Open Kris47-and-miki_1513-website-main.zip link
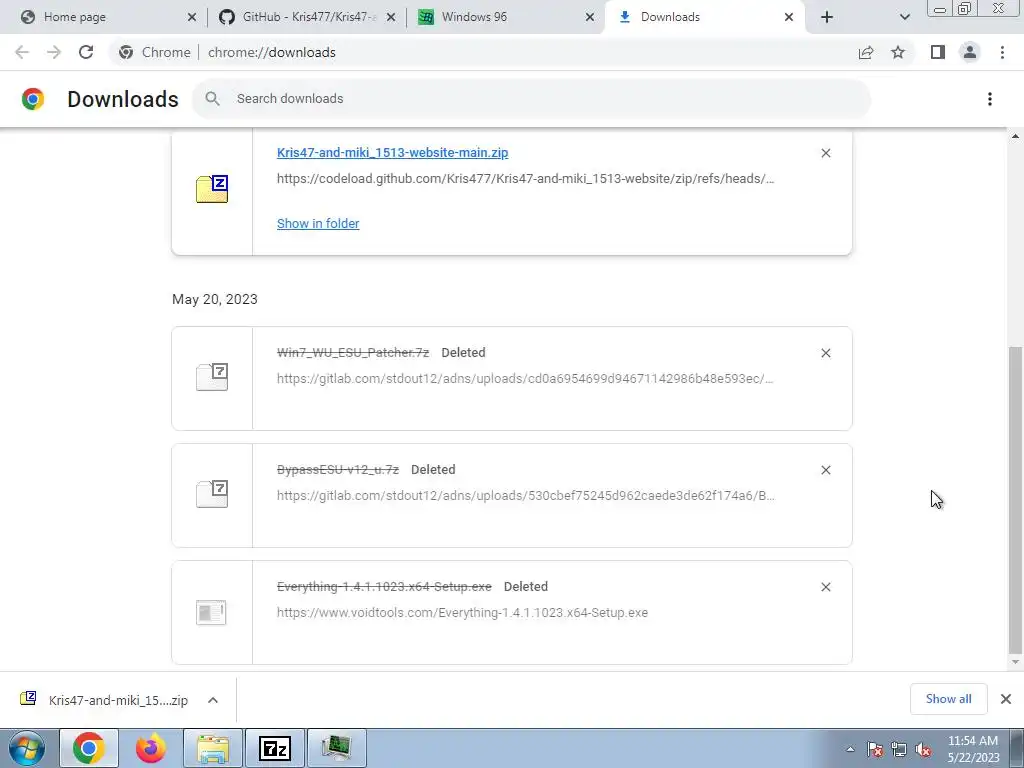This screenshot has height=768, width=1024. (x=392, y=153)
